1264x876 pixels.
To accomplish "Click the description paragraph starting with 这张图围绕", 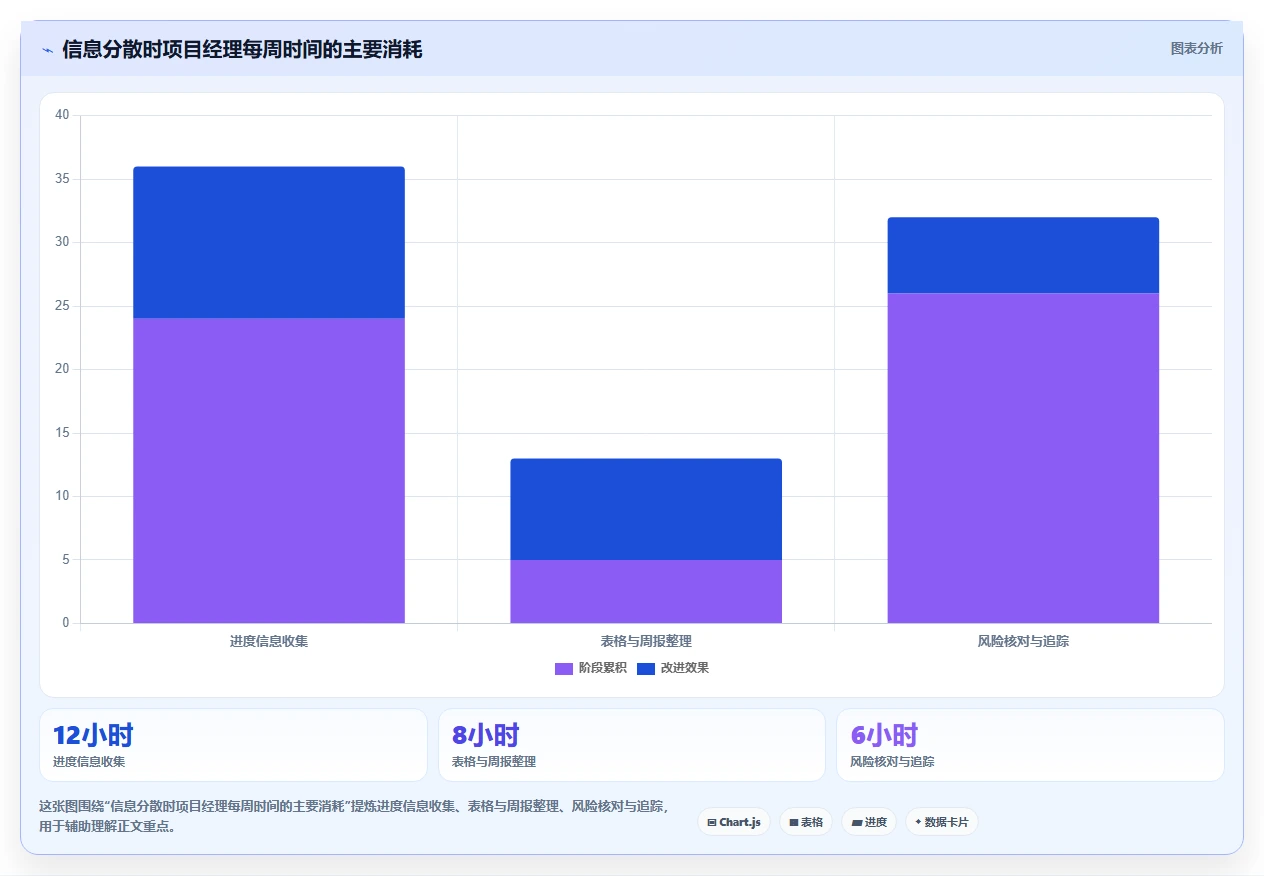I will pyautogui.click(x=354, y=816).
